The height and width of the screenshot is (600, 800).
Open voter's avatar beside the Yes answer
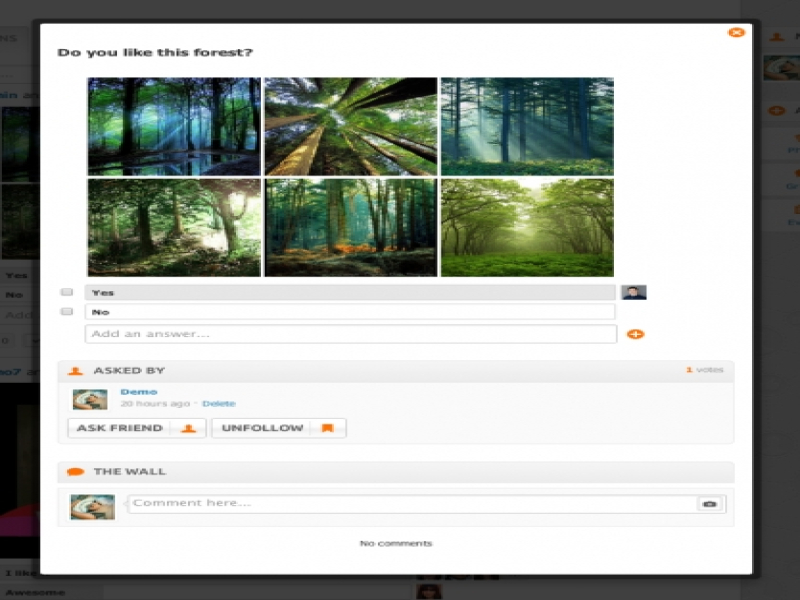click(x=633, y=293)
